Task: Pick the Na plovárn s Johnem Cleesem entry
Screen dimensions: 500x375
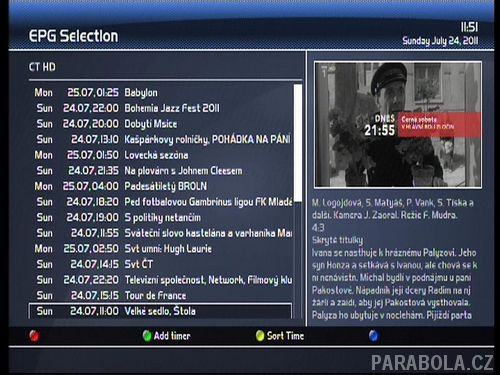Action: point(161,171)
